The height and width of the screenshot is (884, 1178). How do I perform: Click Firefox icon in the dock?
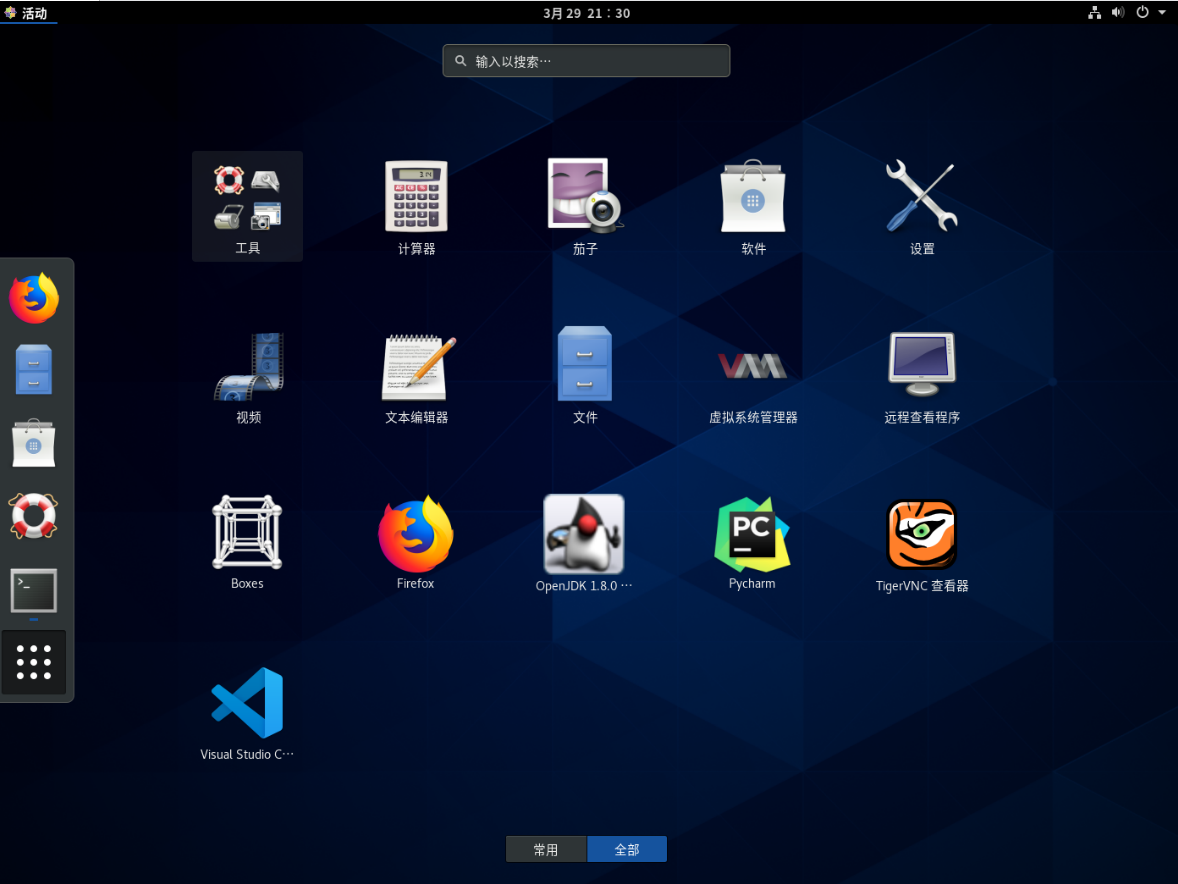coord(34,298)
